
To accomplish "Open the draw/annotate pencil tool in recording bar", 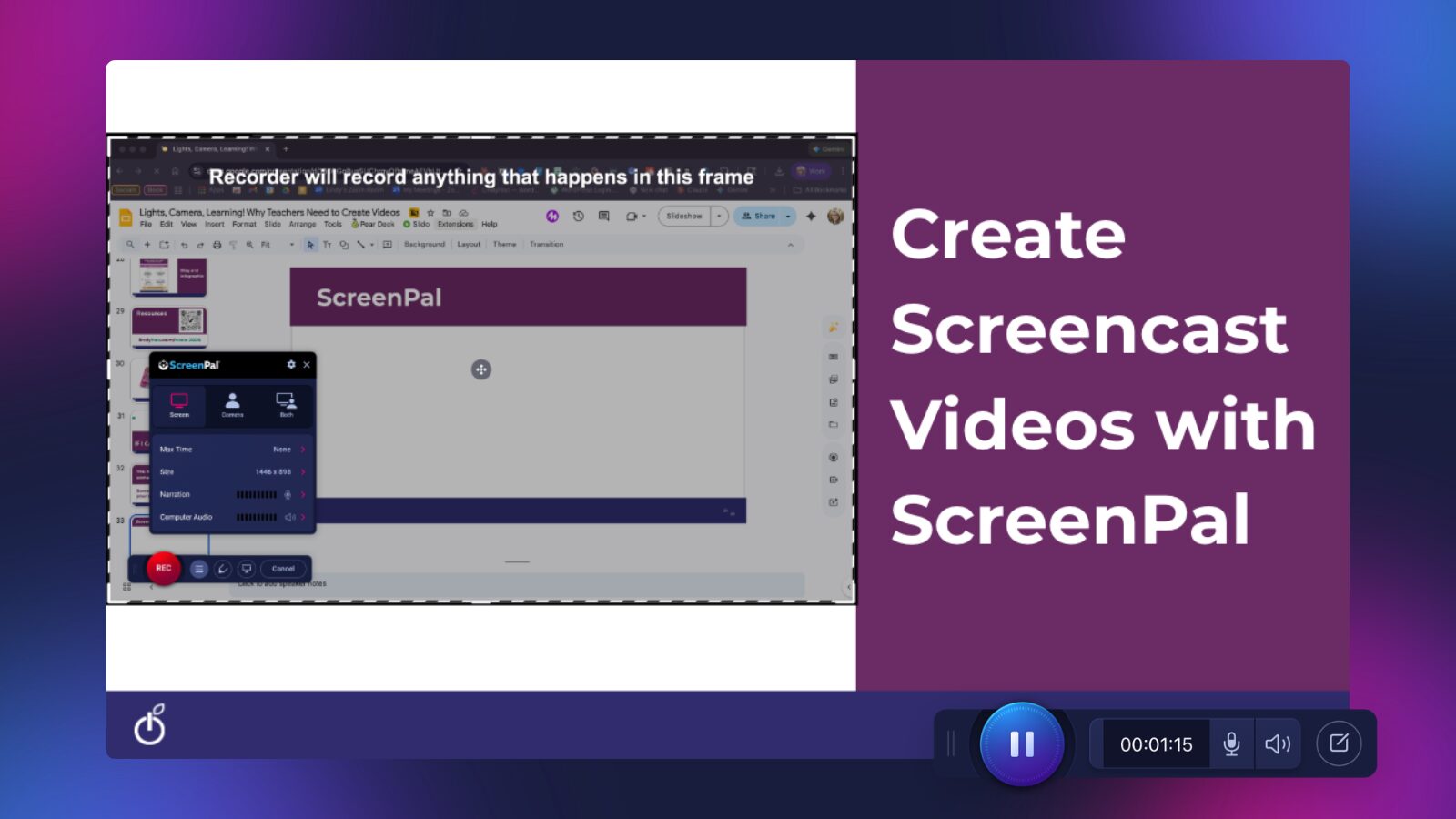I will pyautogui.click(x=1339, y=743).
